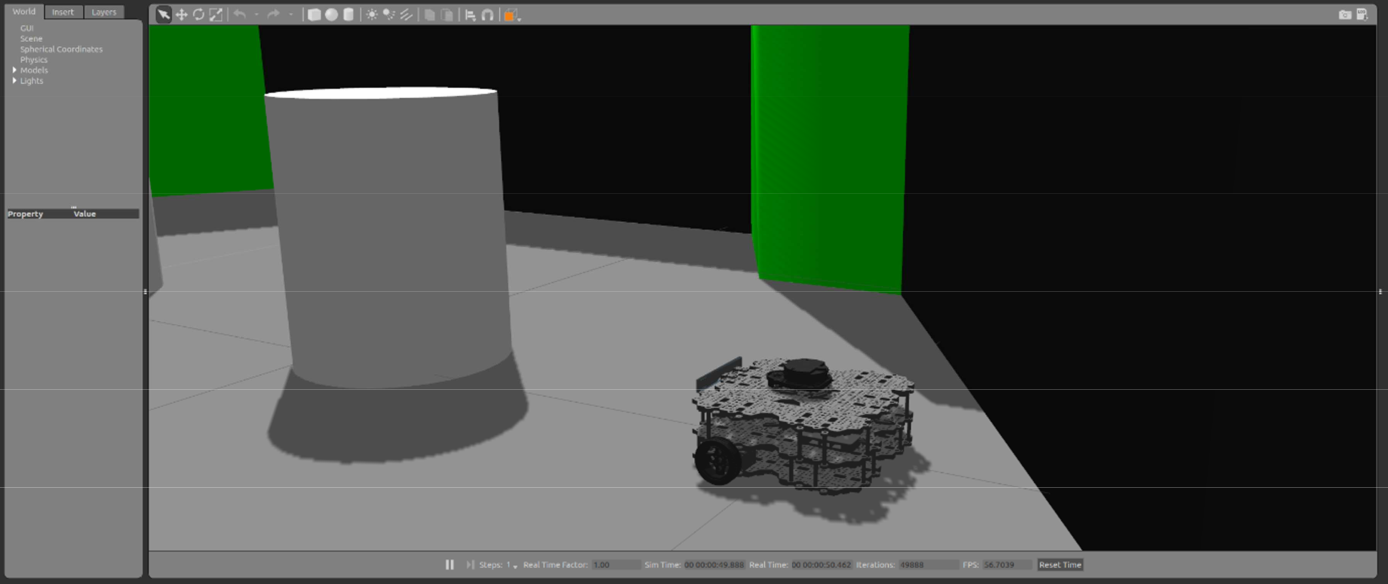Activate the scale mode tool
The width and height of the screenshot is (1388, 584).
[215, 15]
